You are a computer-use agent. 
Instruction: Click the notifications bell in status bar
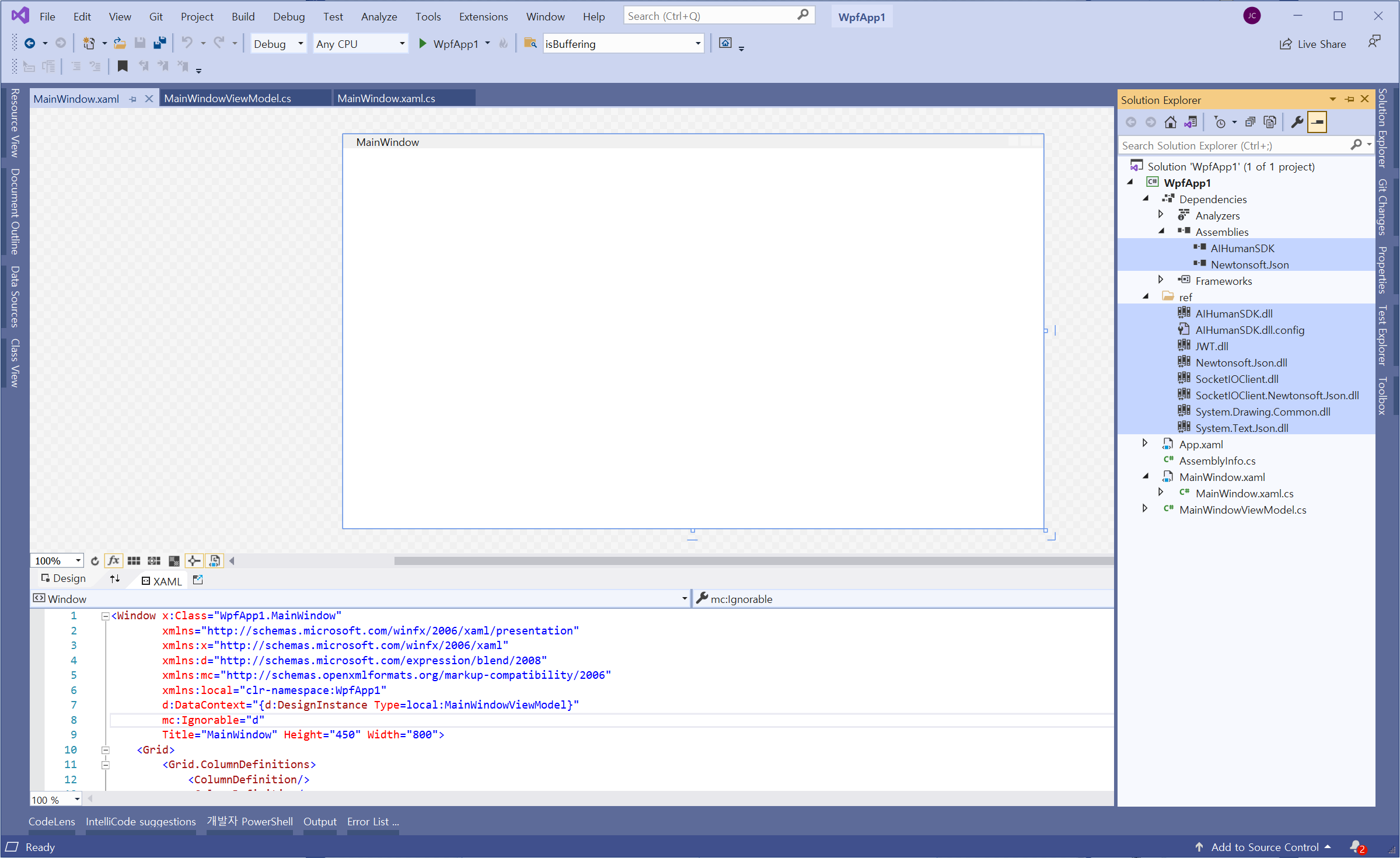[1357, 847]
